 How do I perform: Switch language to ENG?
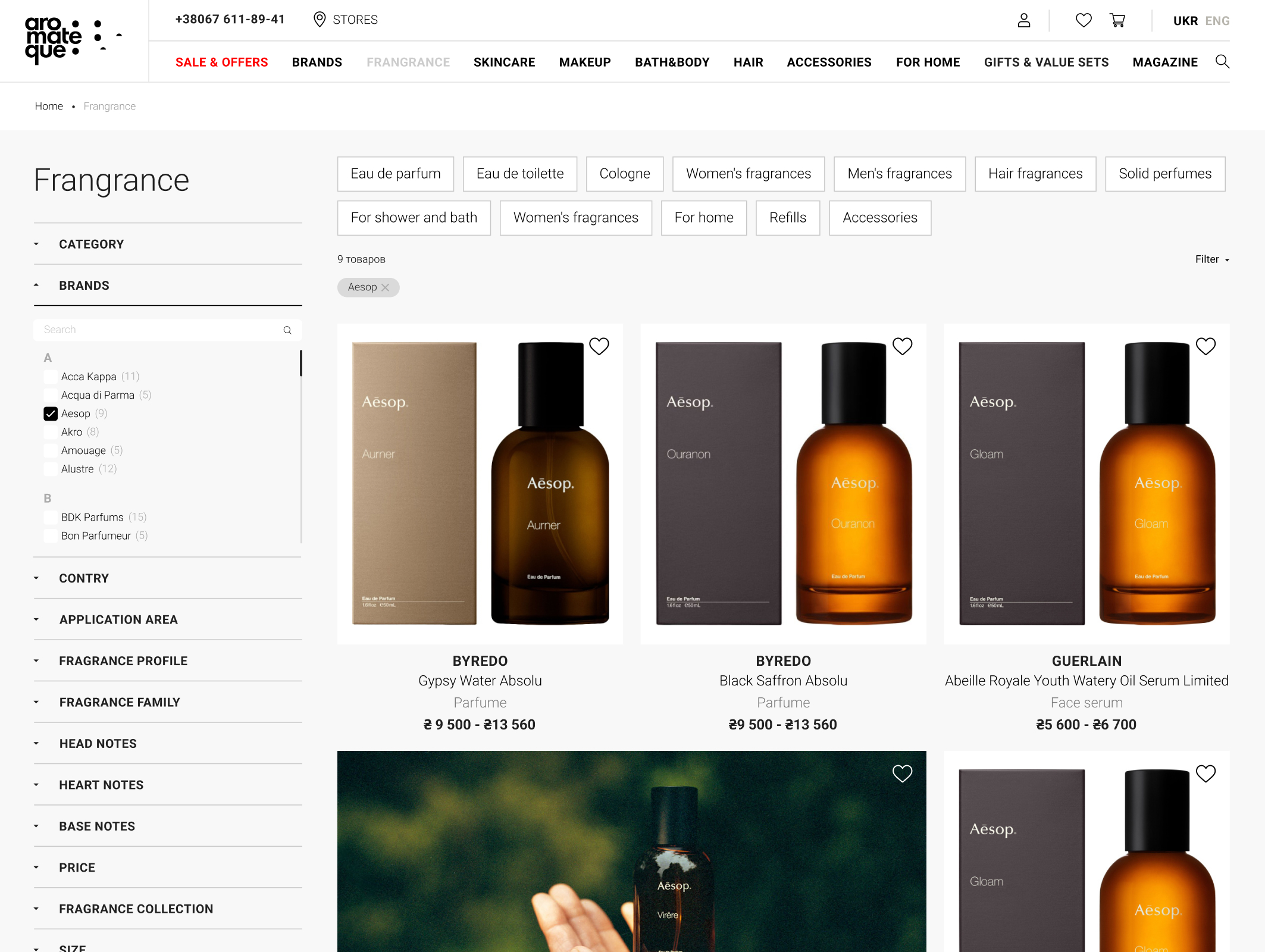(x=1217, y=21)
